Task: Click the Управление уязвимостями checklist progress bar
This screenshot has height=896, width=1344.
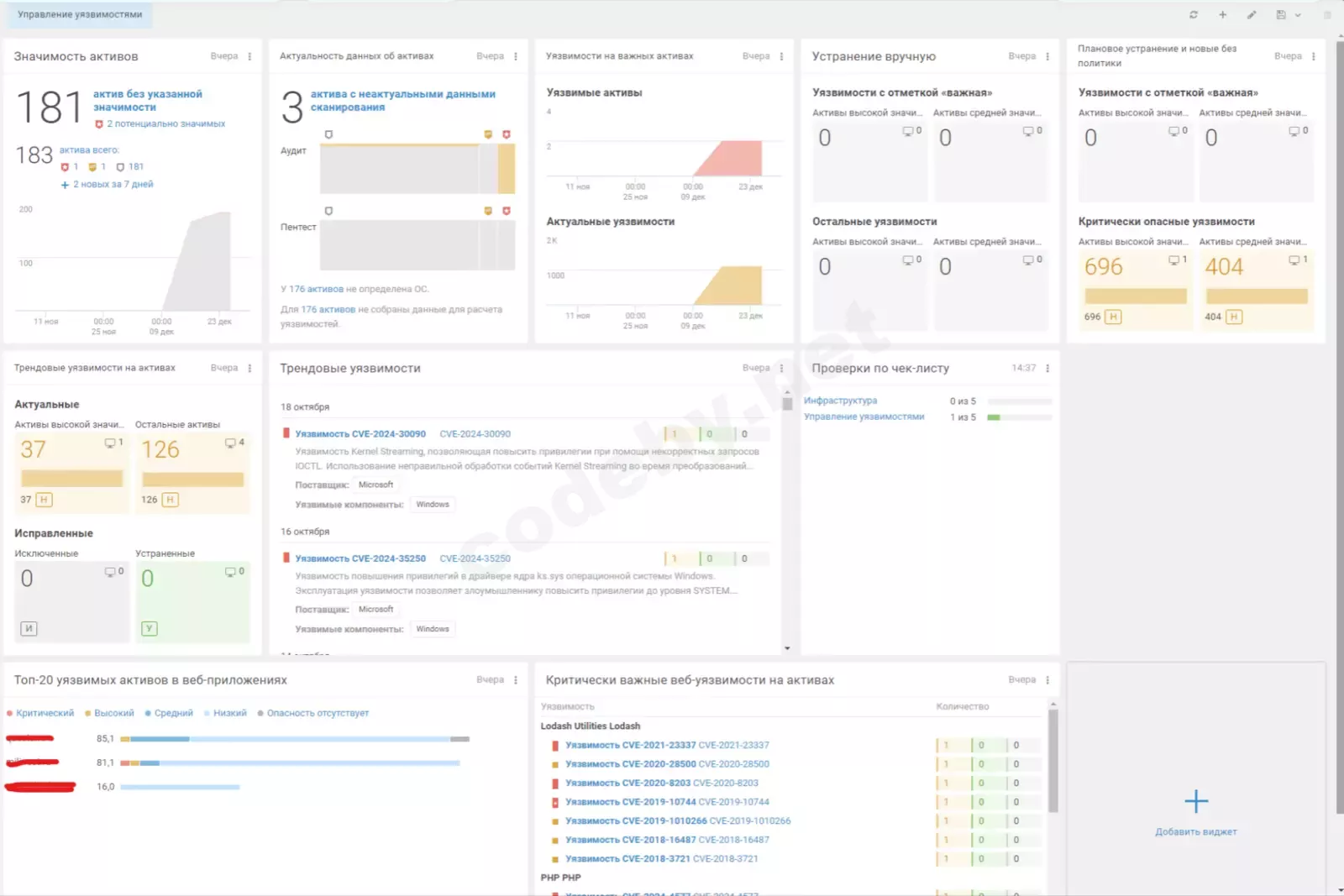Action: (x=1019, y=417)
